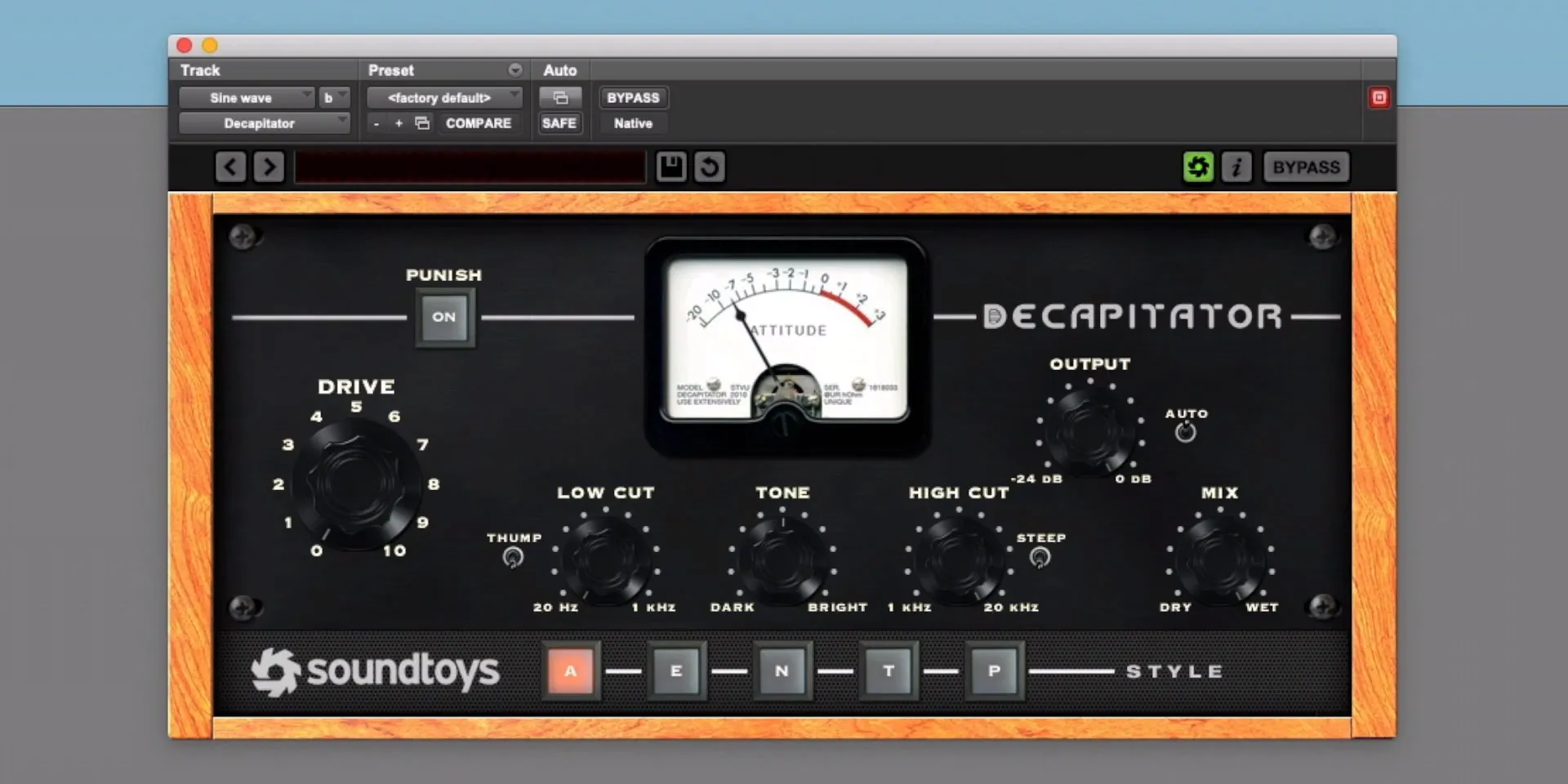1568x784 pixels.
Task: Go to next preset arrow
Action: [x=269, y=167]
